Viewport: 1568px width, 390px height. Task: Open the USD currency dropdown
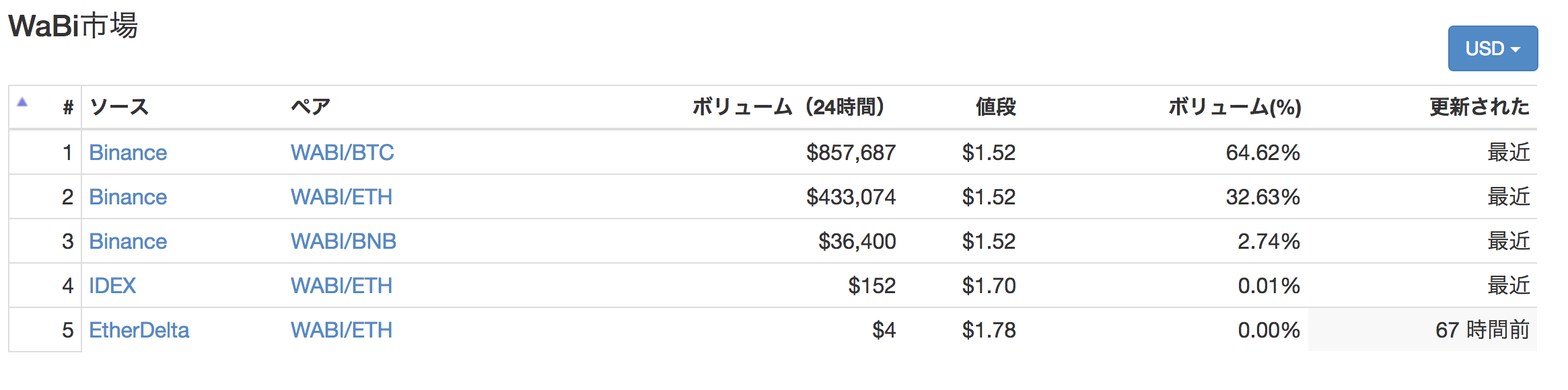click(1493, 48)
